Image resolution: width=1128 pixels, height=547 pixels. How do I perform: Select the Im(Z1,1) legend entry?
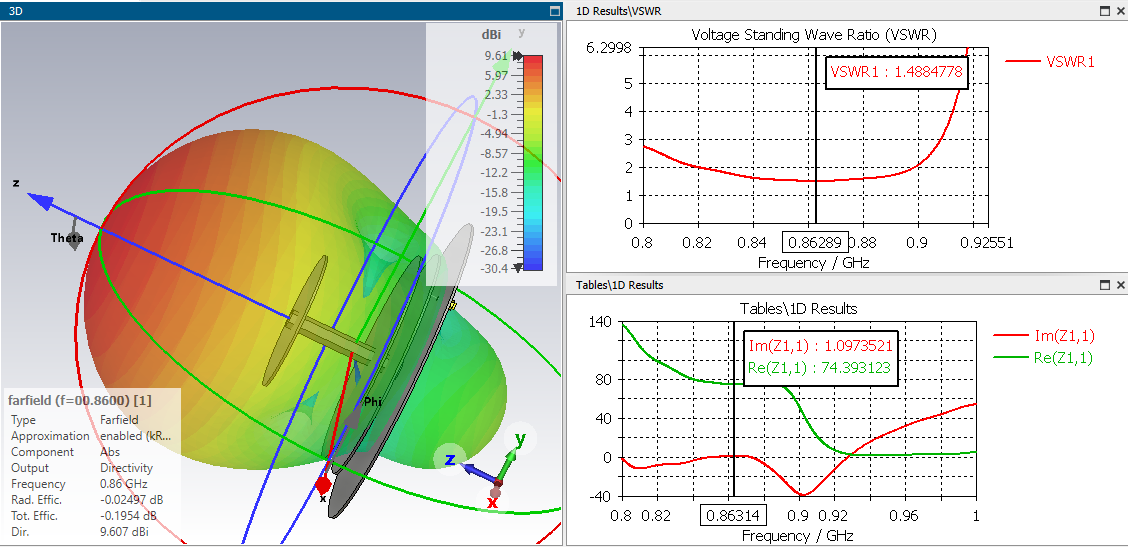[x=1043, y=335]
